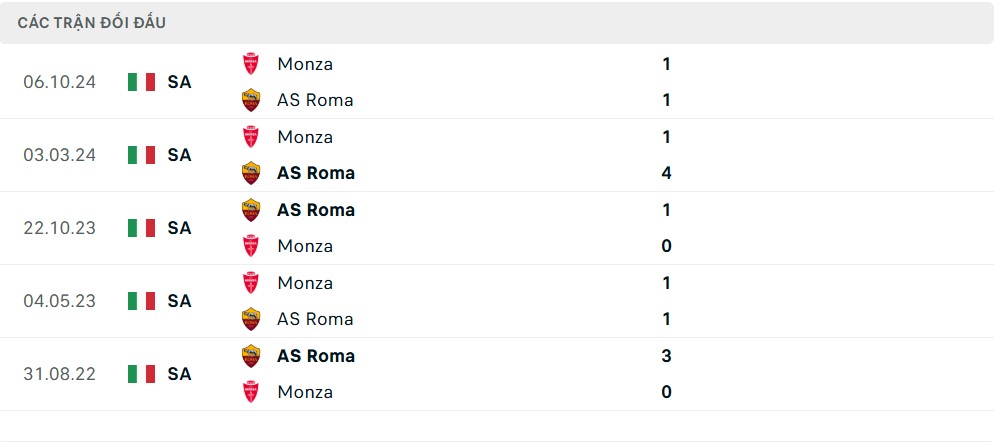The image size is (994, 442).
Task: Click AS Roma's score 3 in 31.08.22 match
Action: [x=666, y=356]
